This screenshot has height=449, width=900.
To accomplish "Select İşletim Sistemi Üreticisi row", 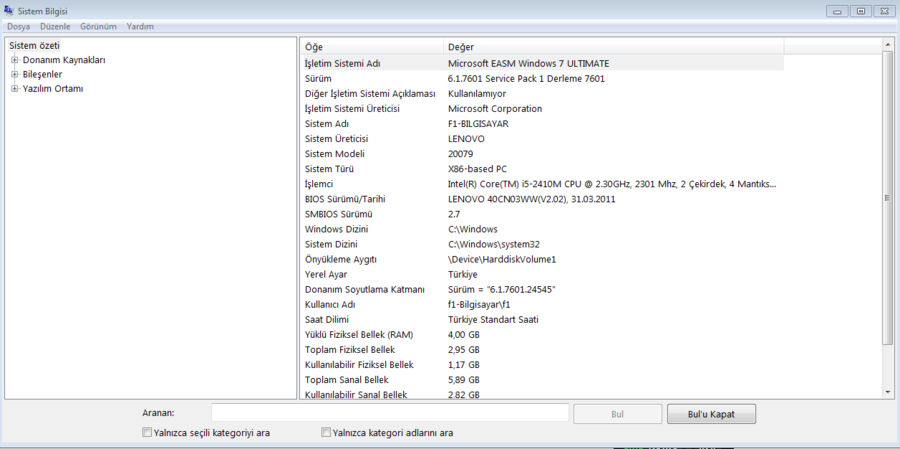I will click(542, 109).
